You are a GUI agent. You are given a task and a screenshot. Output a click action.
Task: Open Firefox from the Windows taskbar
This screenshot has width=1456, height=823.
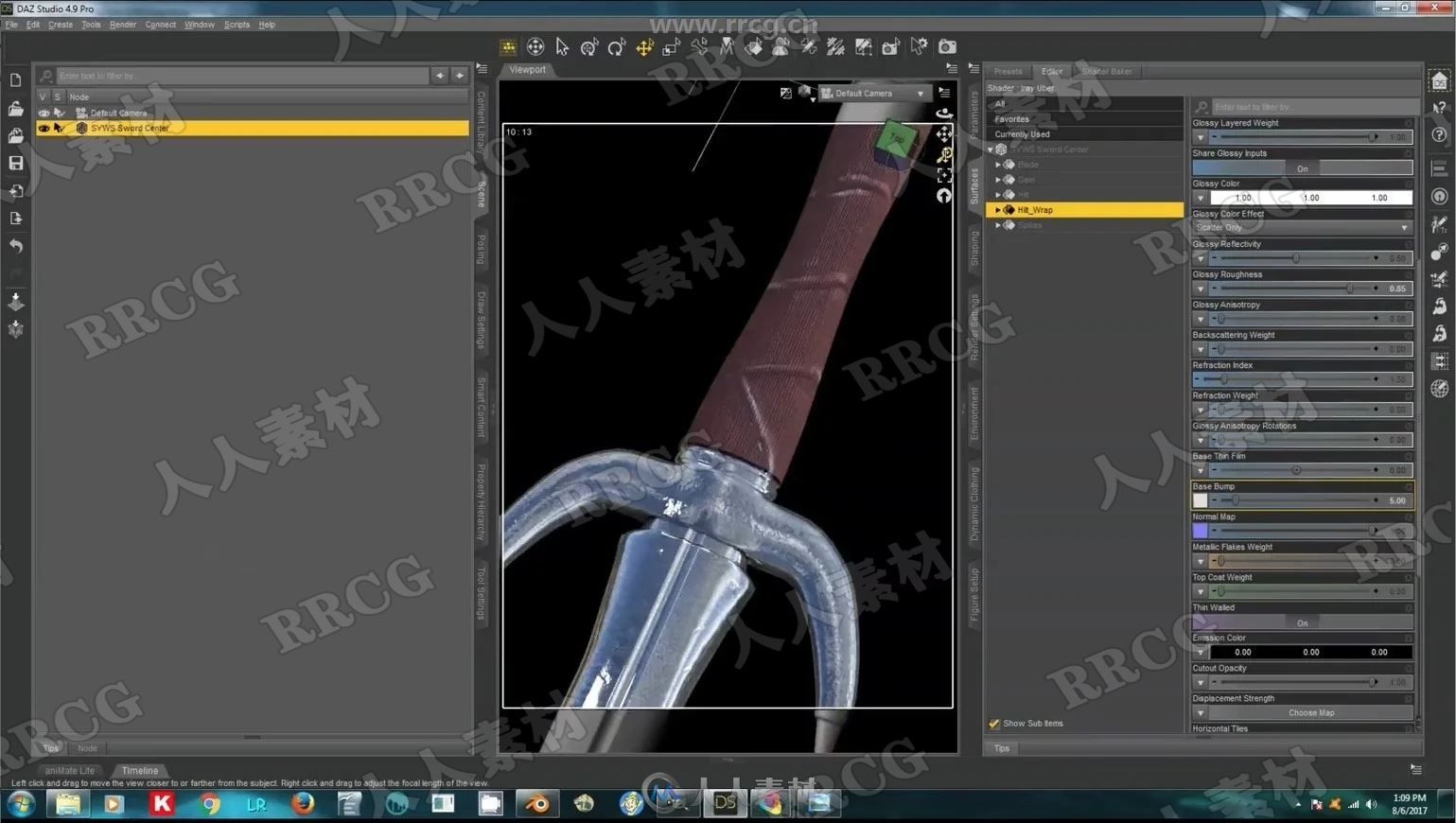tap(303, 804)
